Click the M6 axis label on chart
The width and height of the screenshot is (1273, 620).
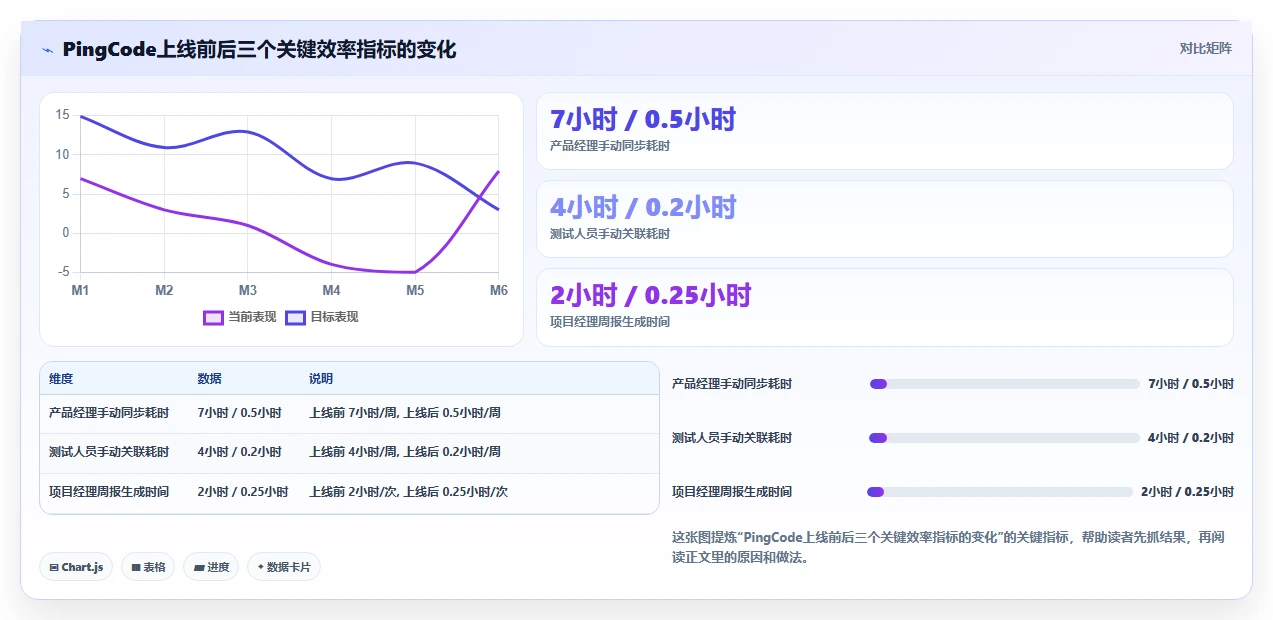(x=498, y=290)
